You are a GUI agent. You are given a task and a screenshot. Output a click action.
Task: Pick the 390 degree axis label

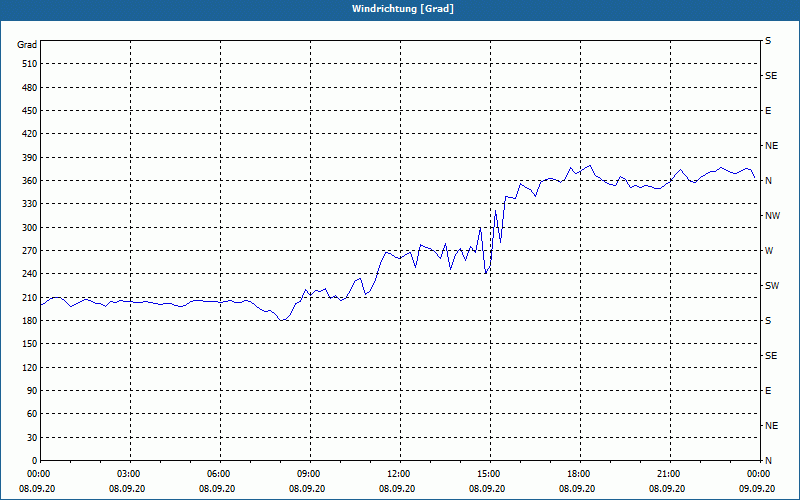coord(30,158)
